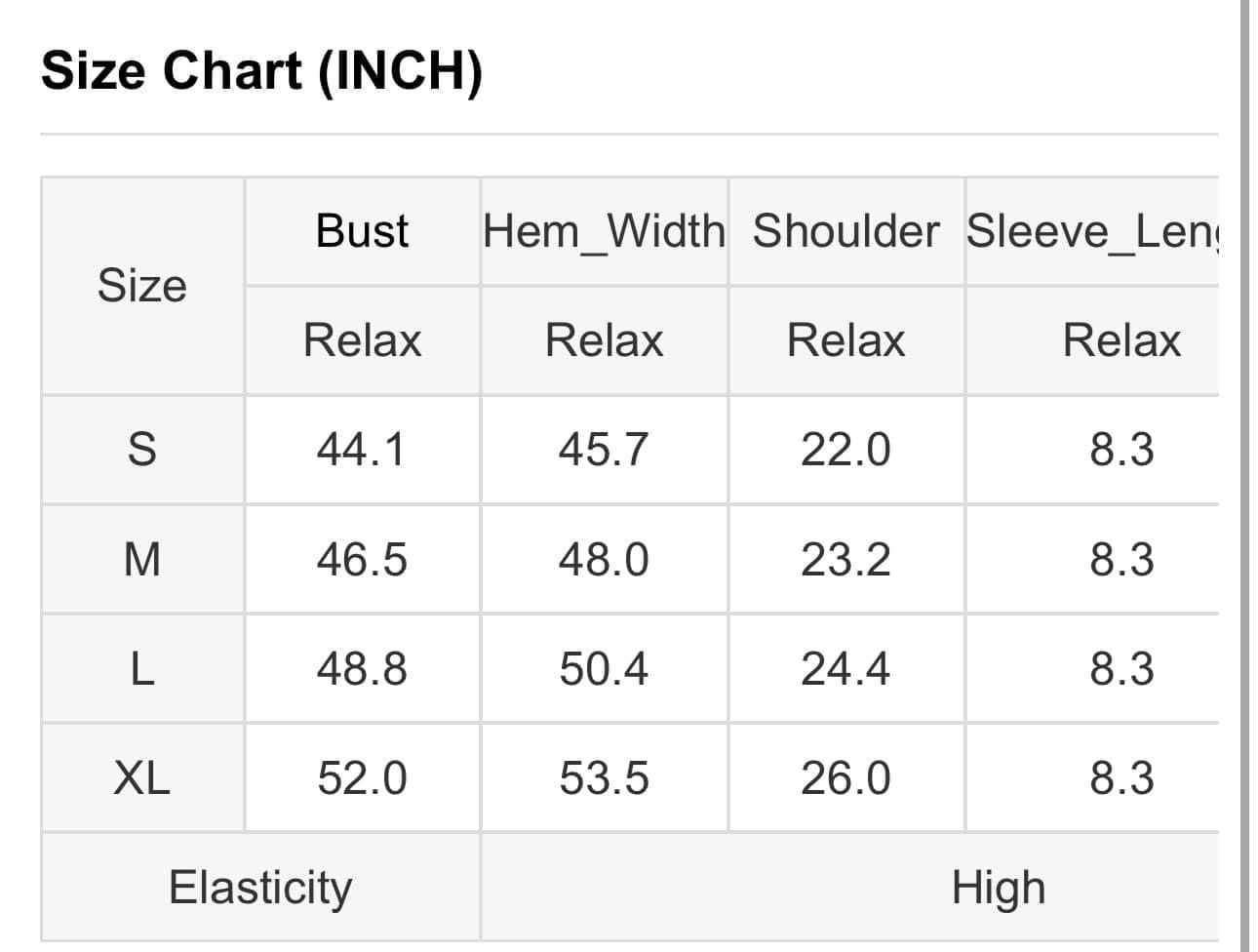Click the High elasticity value
The width and height of the screenshot is (1258, 952).
(998, 888)
